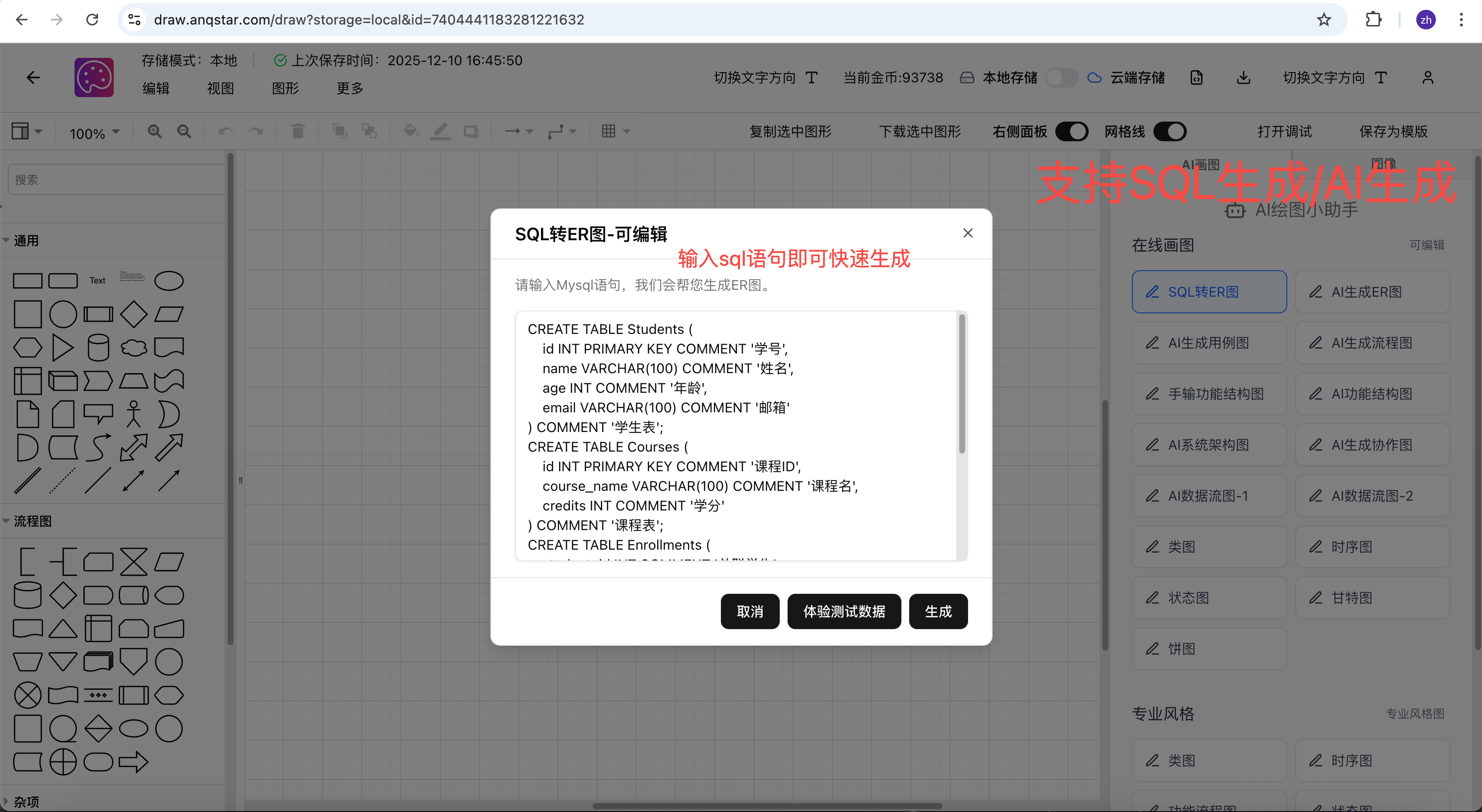Open the 编辑 menu
Image resolution: width=1482 pixels, height=812 pixels.
(x=155, y=88)
